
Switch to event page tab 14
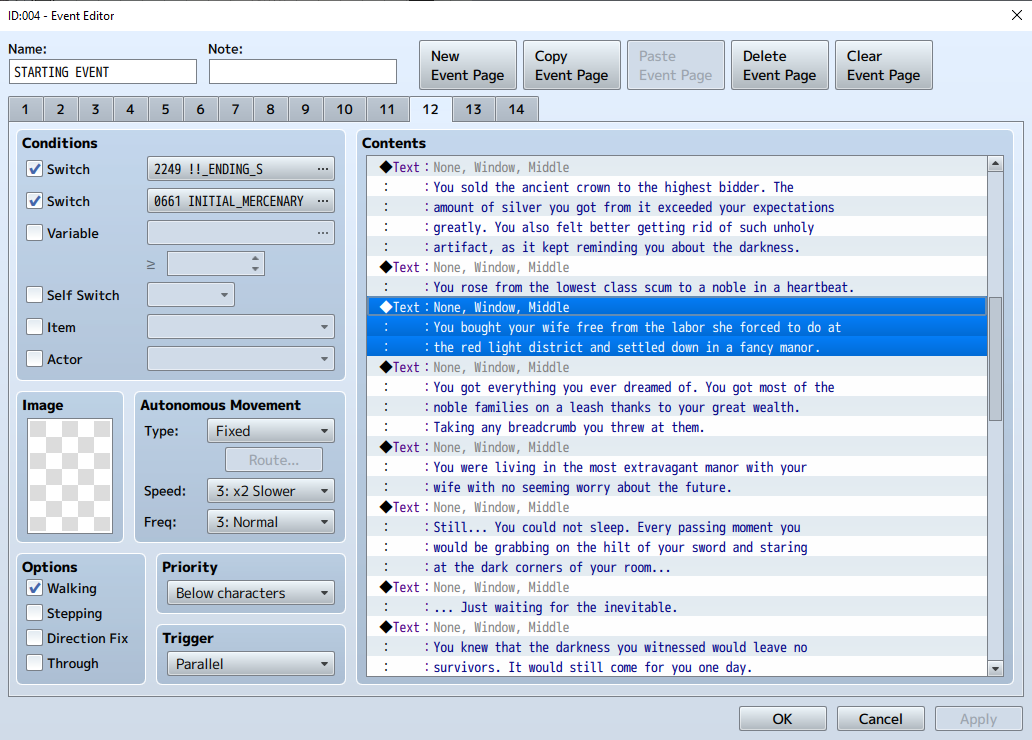pos(517,109)
